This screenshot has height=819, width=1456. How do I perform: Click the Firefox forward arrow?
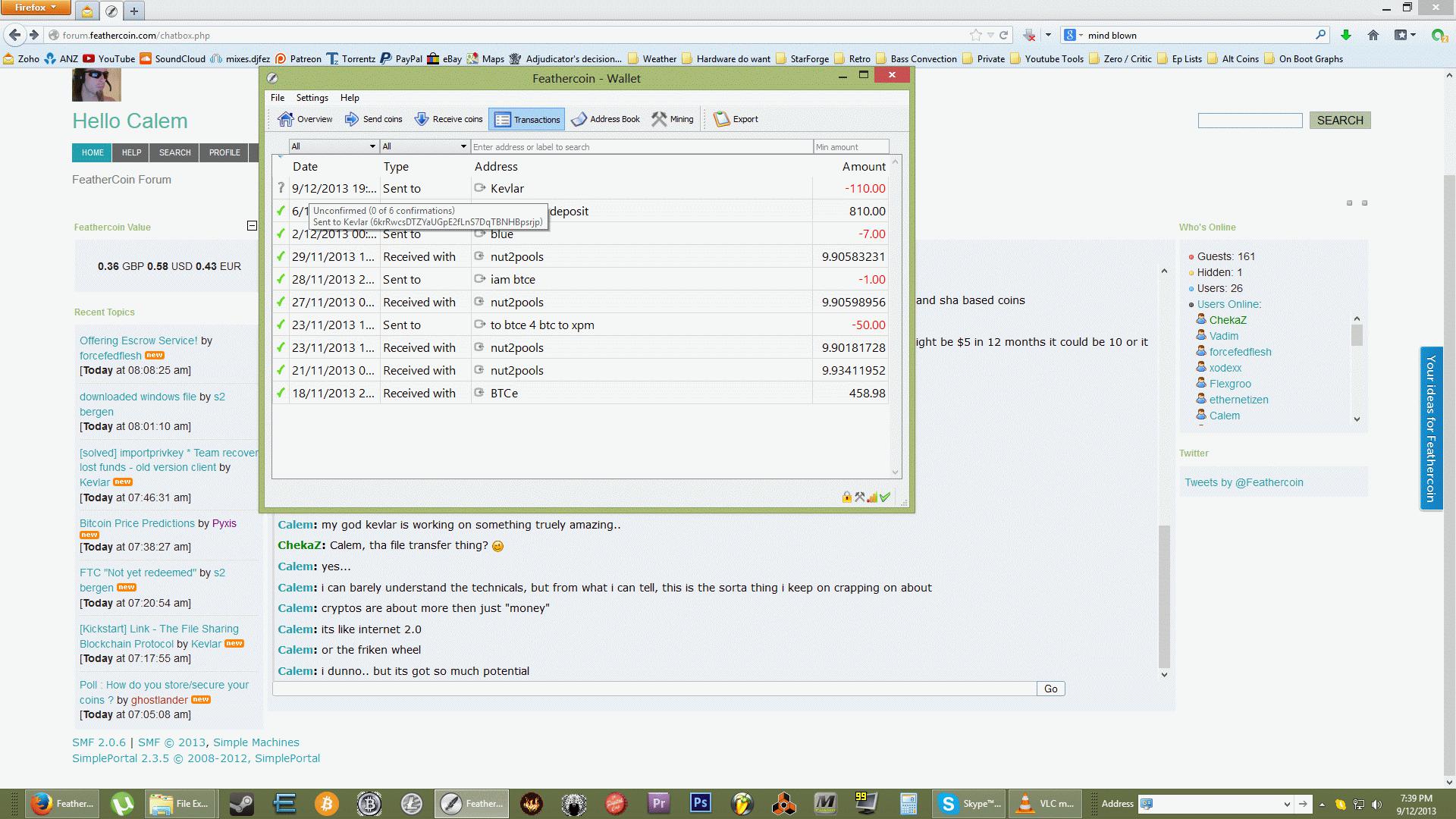(33, 35)
